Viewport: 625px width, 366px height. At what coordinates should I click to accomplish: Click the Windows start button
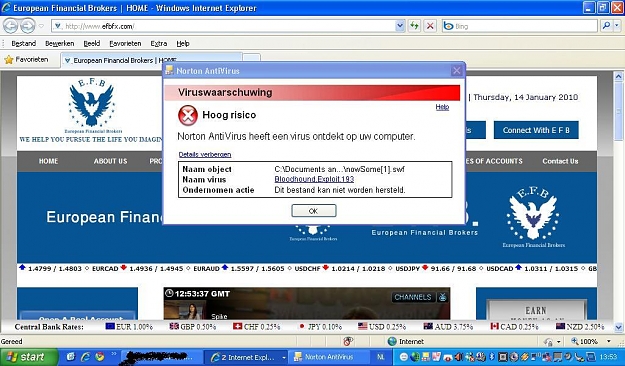pos(29,357)
